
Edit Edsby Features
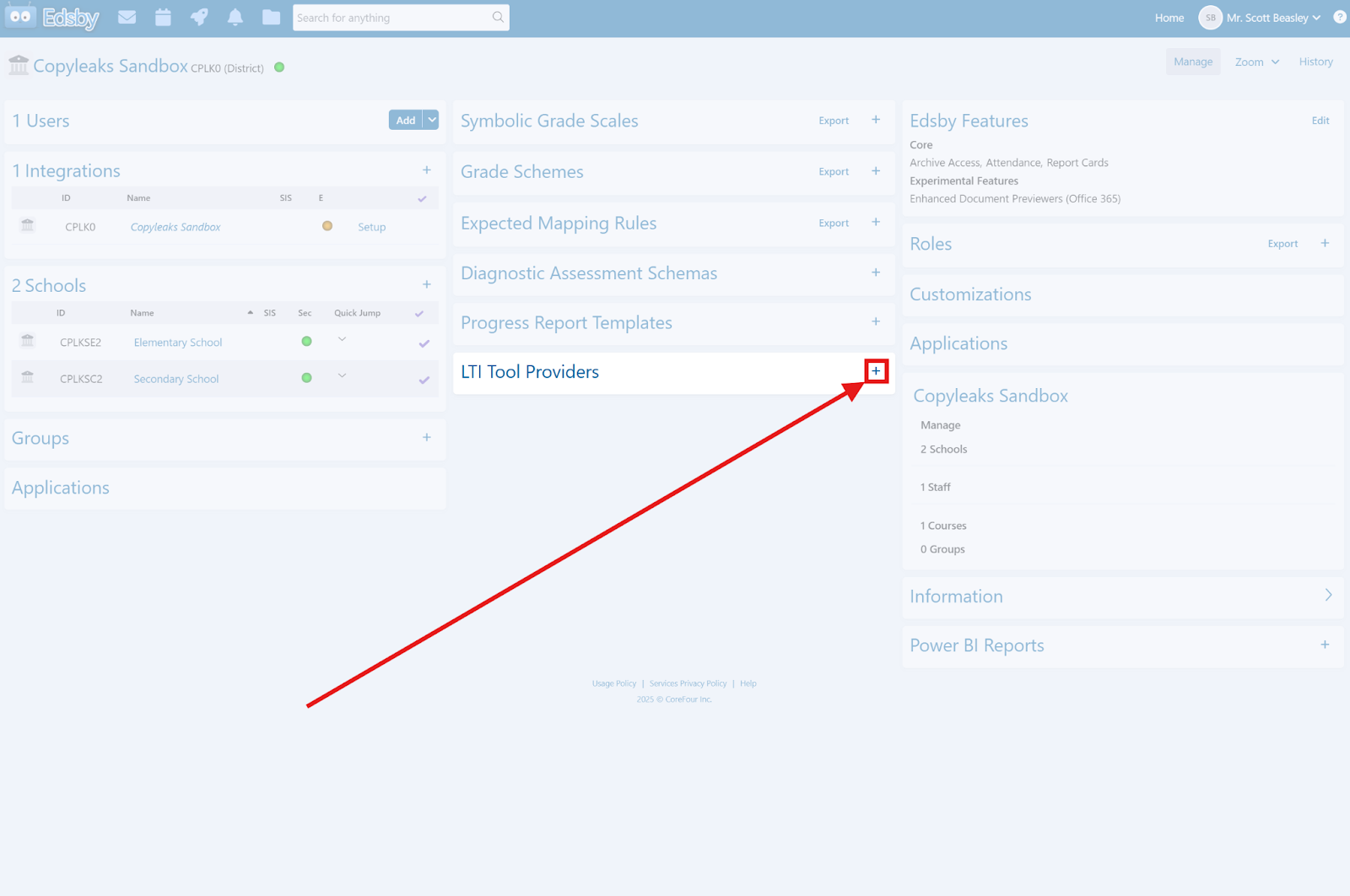point(1320,121)
